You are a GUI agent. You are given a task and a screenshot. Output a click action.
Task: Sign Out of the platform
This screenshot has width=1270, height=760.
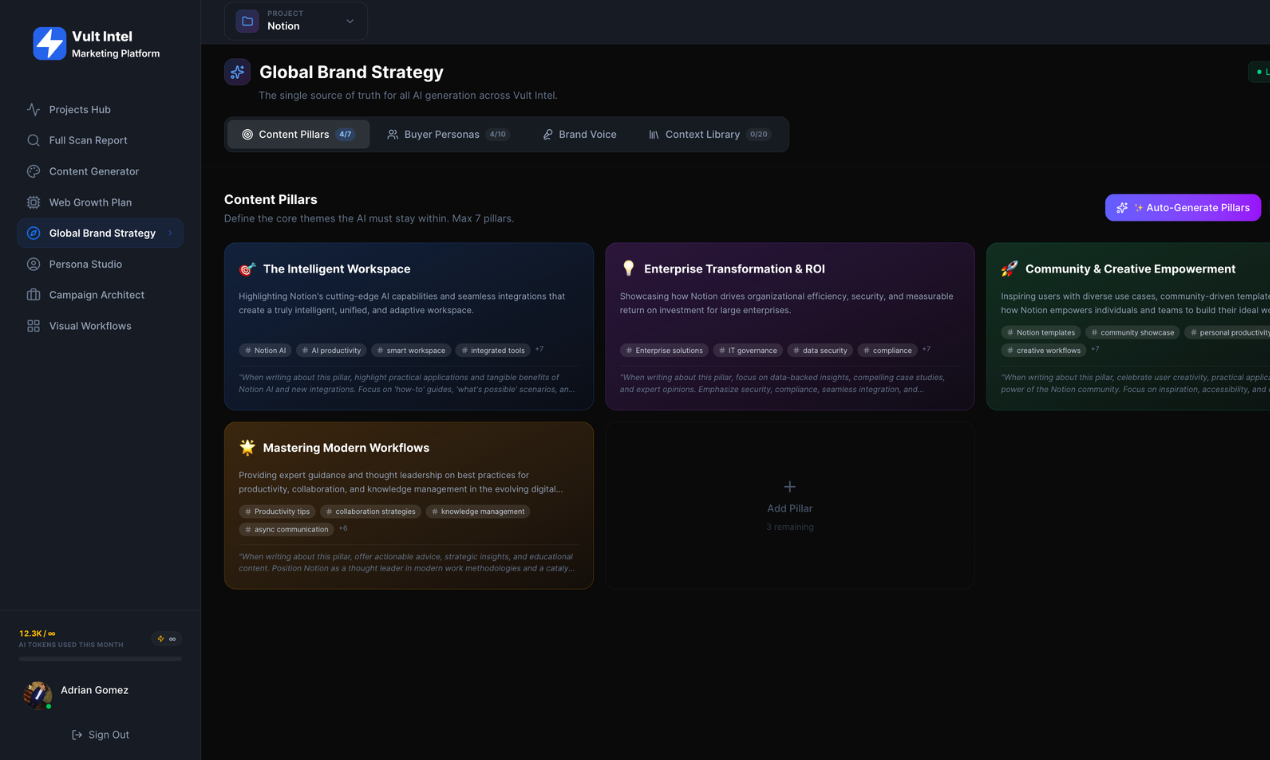coord(100,734)
